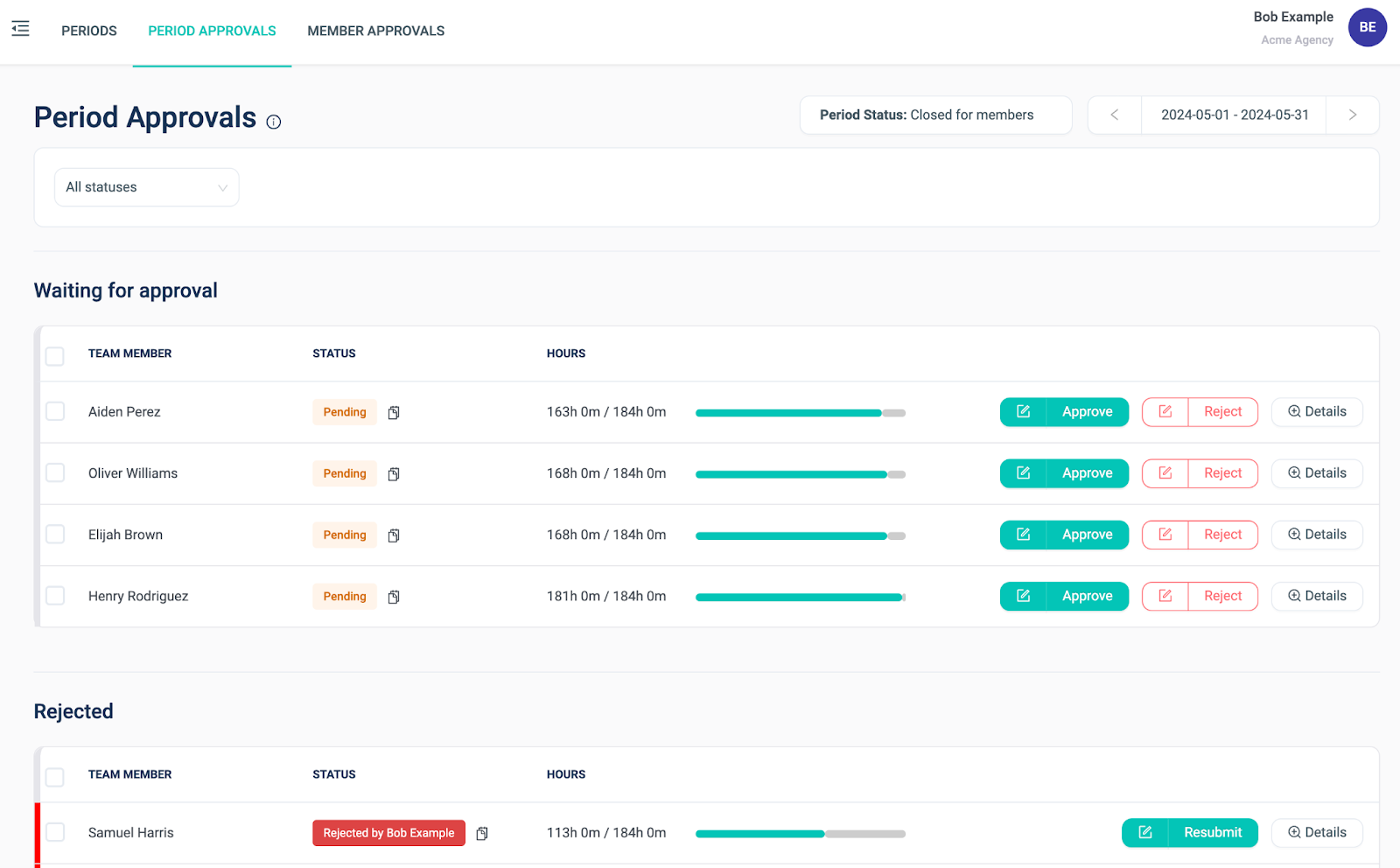The image size is (1400, 868).
Task: Approve with note icon for Elijah Brown
Action: [1023, 535]
